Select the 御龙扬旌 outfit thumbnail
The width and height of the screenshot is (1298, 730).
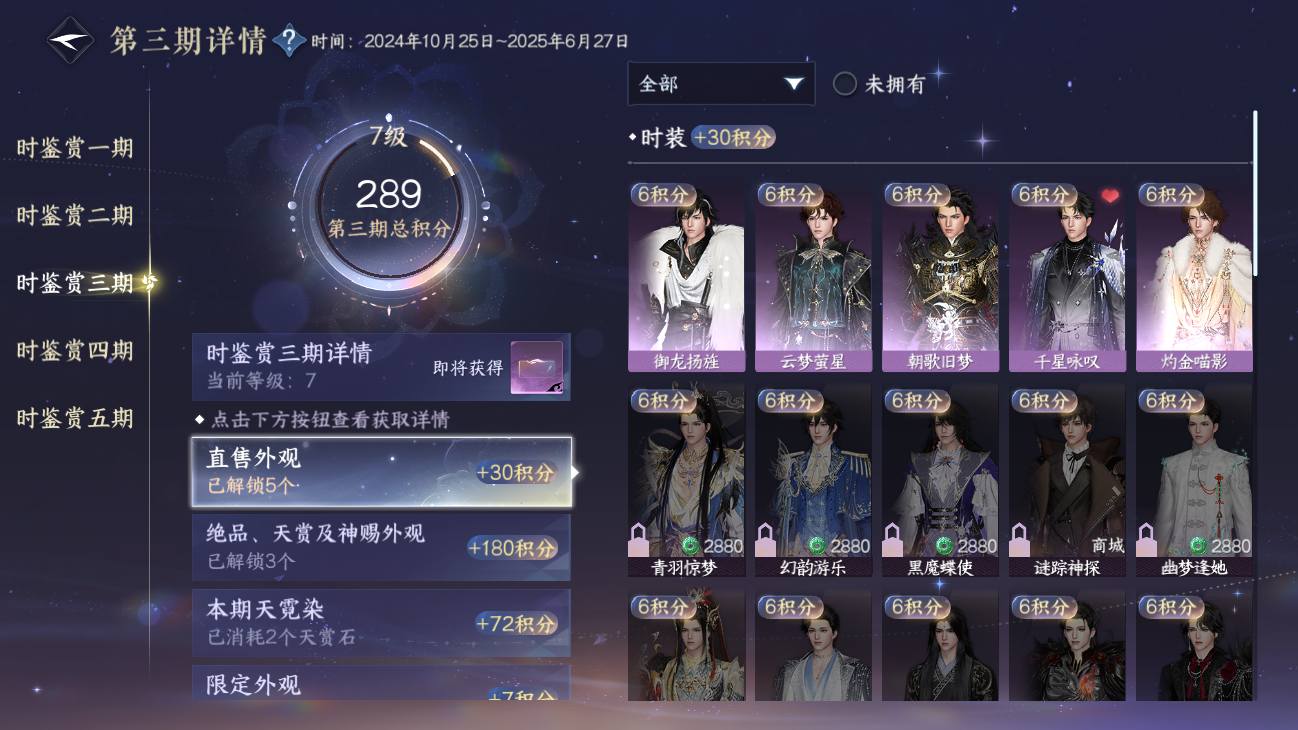[x=686, y=277]
